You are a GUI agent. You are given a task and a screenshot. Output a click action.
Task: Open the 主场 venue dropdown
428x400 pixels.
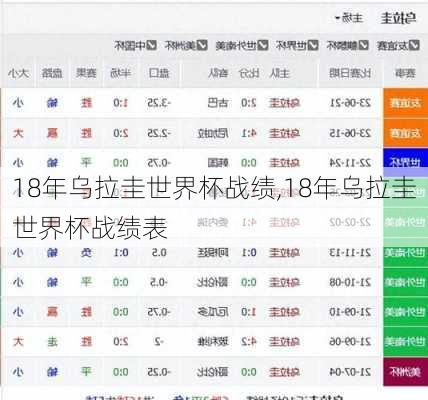tap(349, 18)
